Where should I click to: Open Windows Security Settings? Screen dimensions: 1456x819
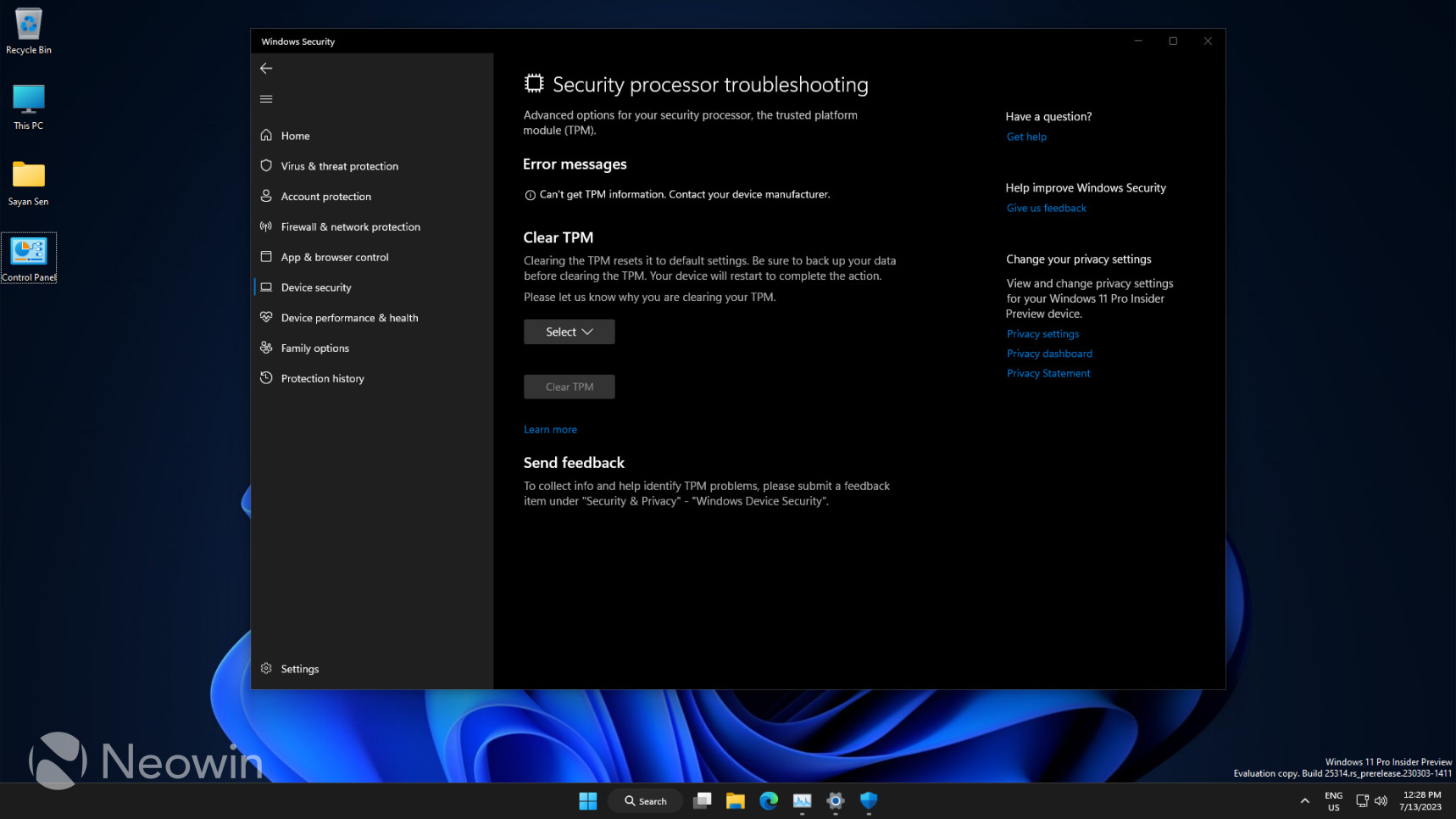(x=299, y=669)
